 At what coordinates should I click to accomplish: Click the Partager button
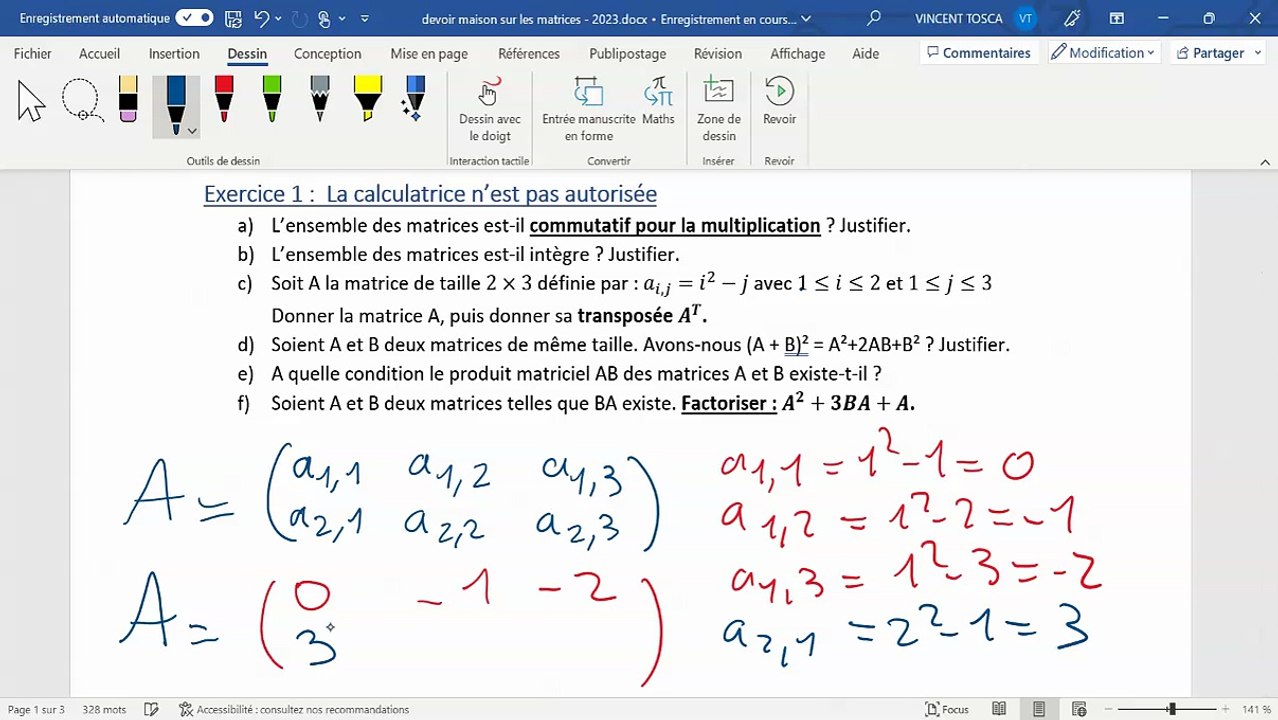click(x=1210, y=53)
